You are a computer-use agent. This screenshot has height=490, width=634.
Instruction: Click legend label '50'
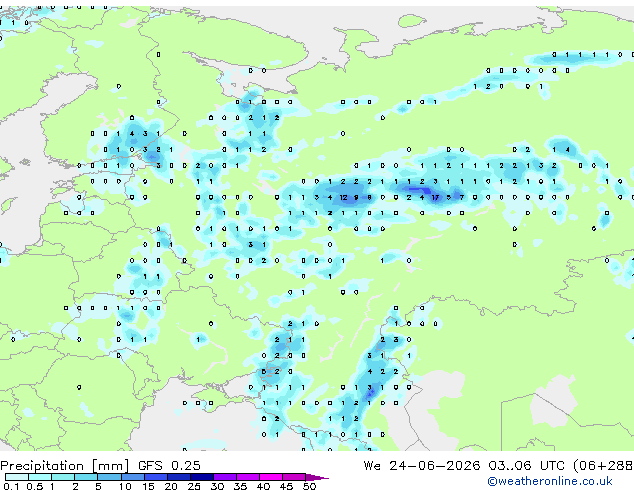point(309,486)
